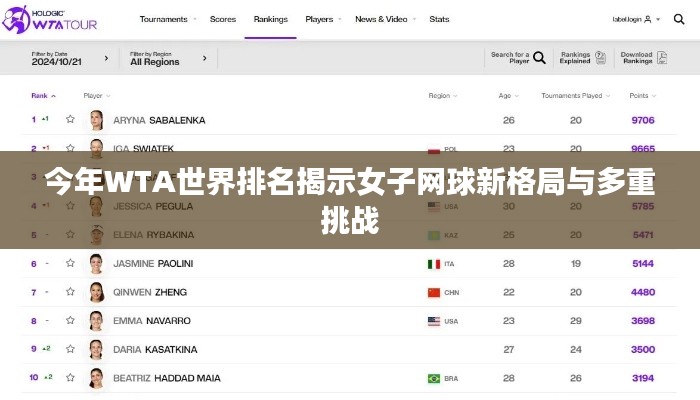Open Emma Navarro player link

click(152, 321)
